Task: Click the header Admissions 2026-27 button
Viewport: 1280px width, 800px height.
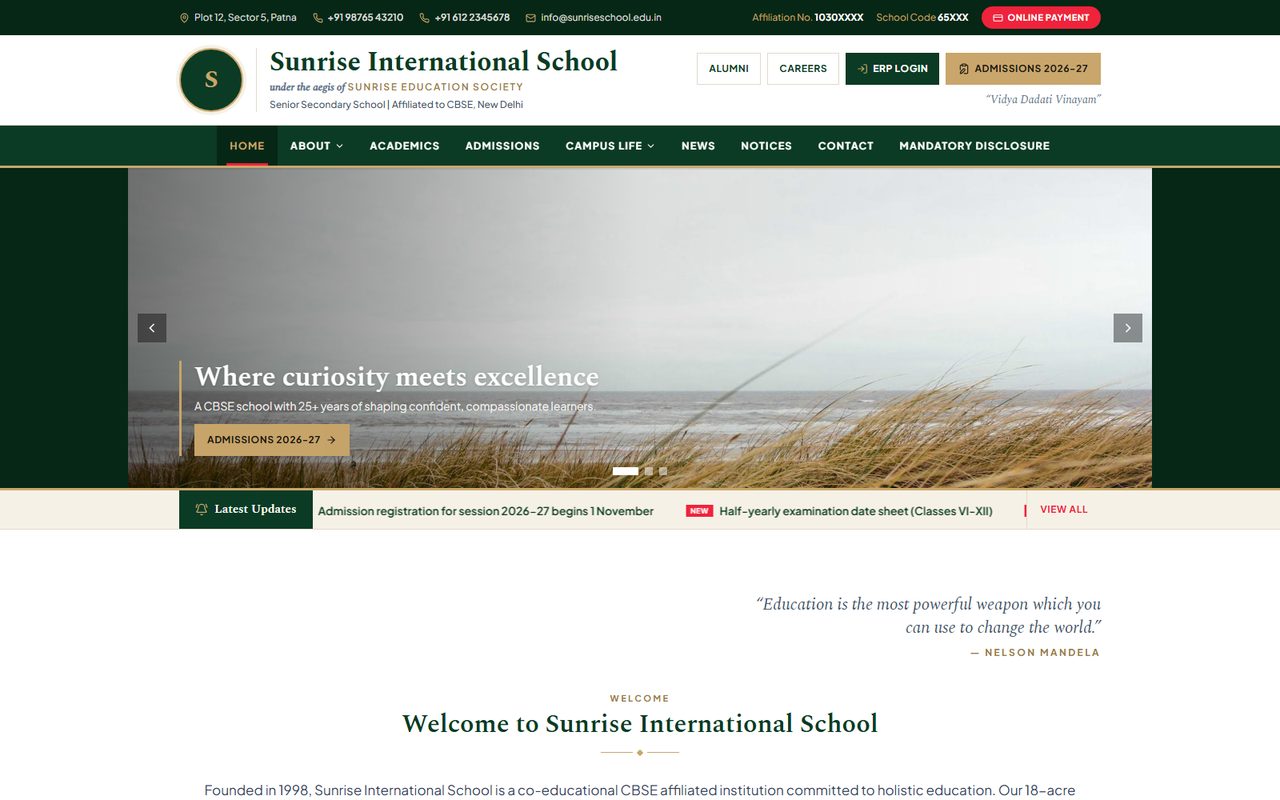Action: click(x=1023, y=69)
